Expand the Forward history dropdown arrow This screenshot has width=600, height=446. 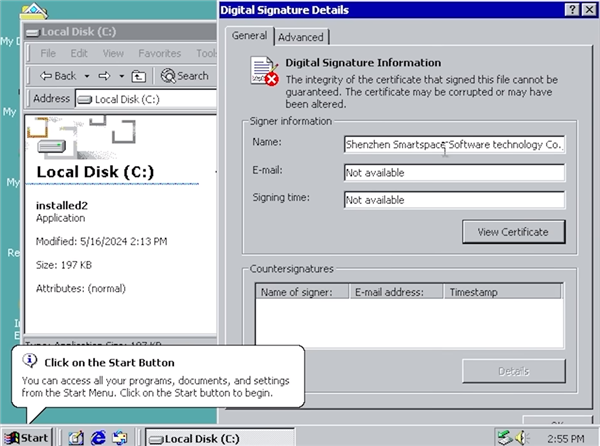click(120, 76)
